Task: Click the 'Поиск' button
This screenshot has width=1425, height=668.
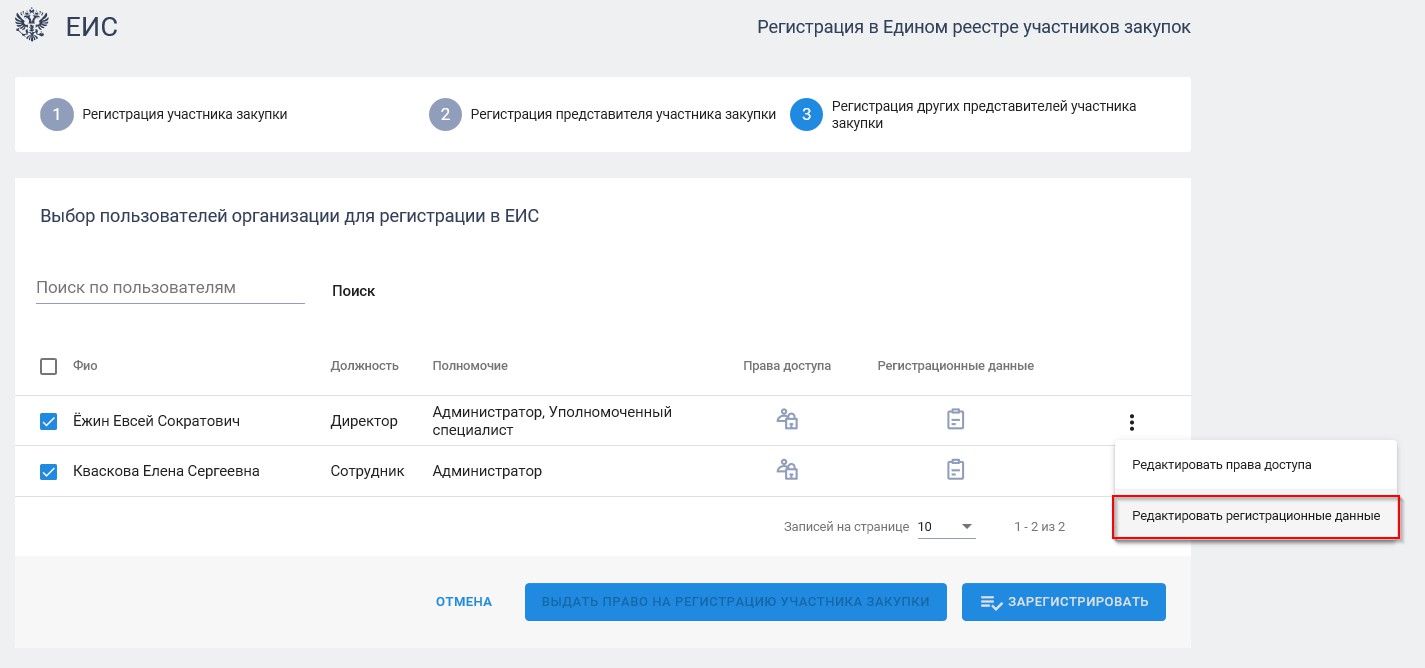Action: pos(354,291)
